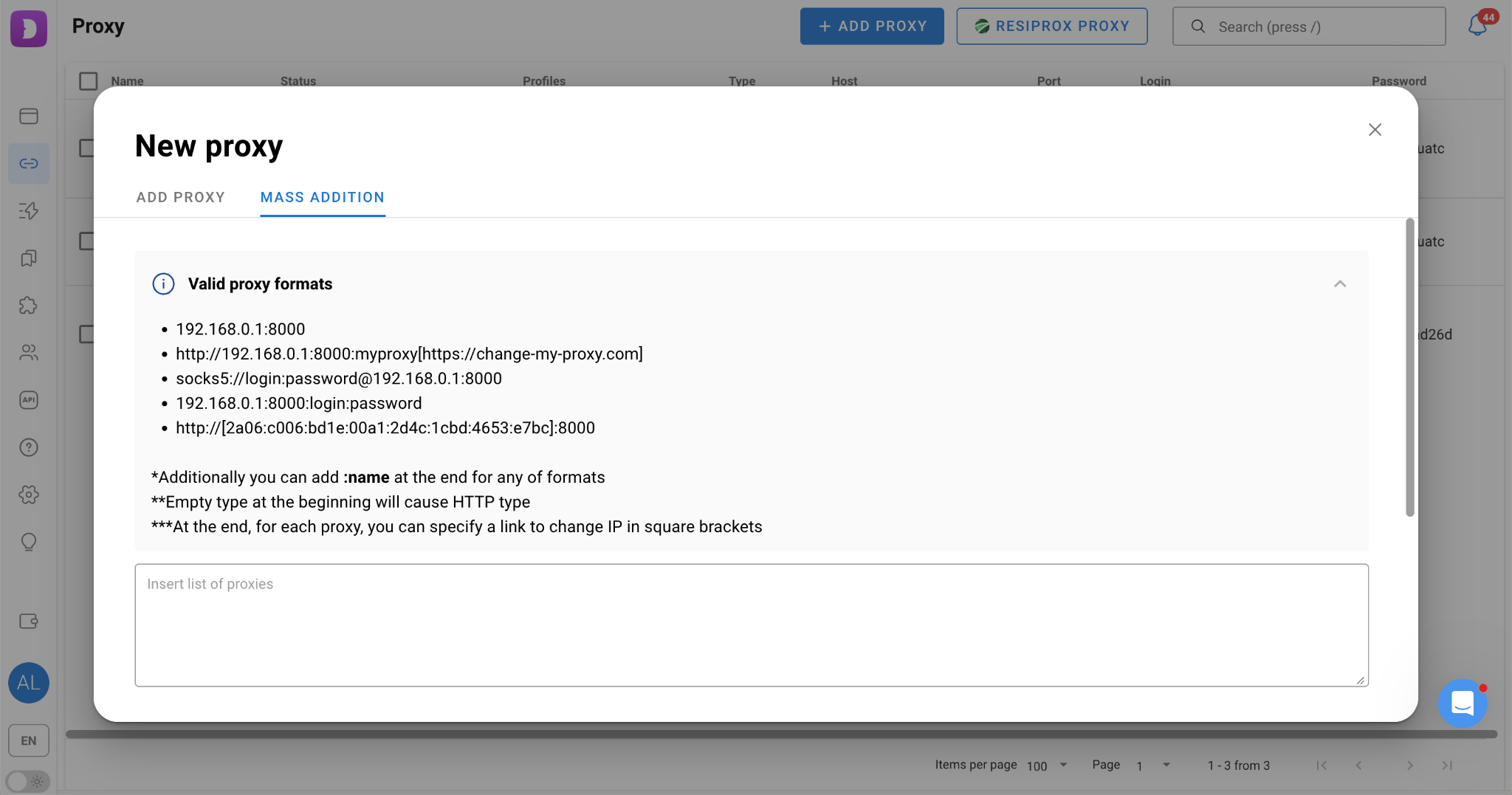Click the socks5://login:password example line
This screenshot has width=1512, height=795.
(339, 379)
